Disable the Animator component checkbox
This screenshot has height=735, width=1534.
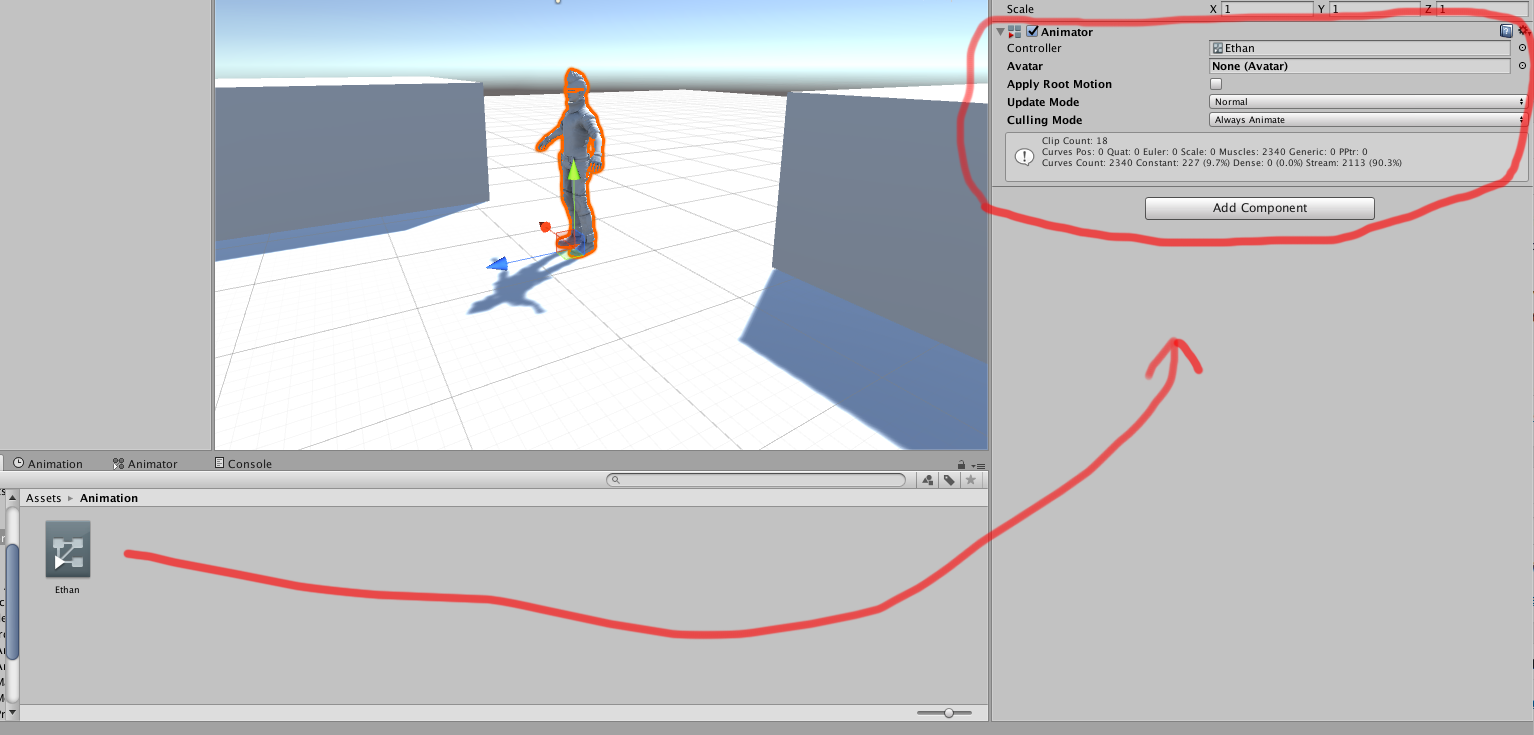pyautogui.click(x=1032, y=32)
